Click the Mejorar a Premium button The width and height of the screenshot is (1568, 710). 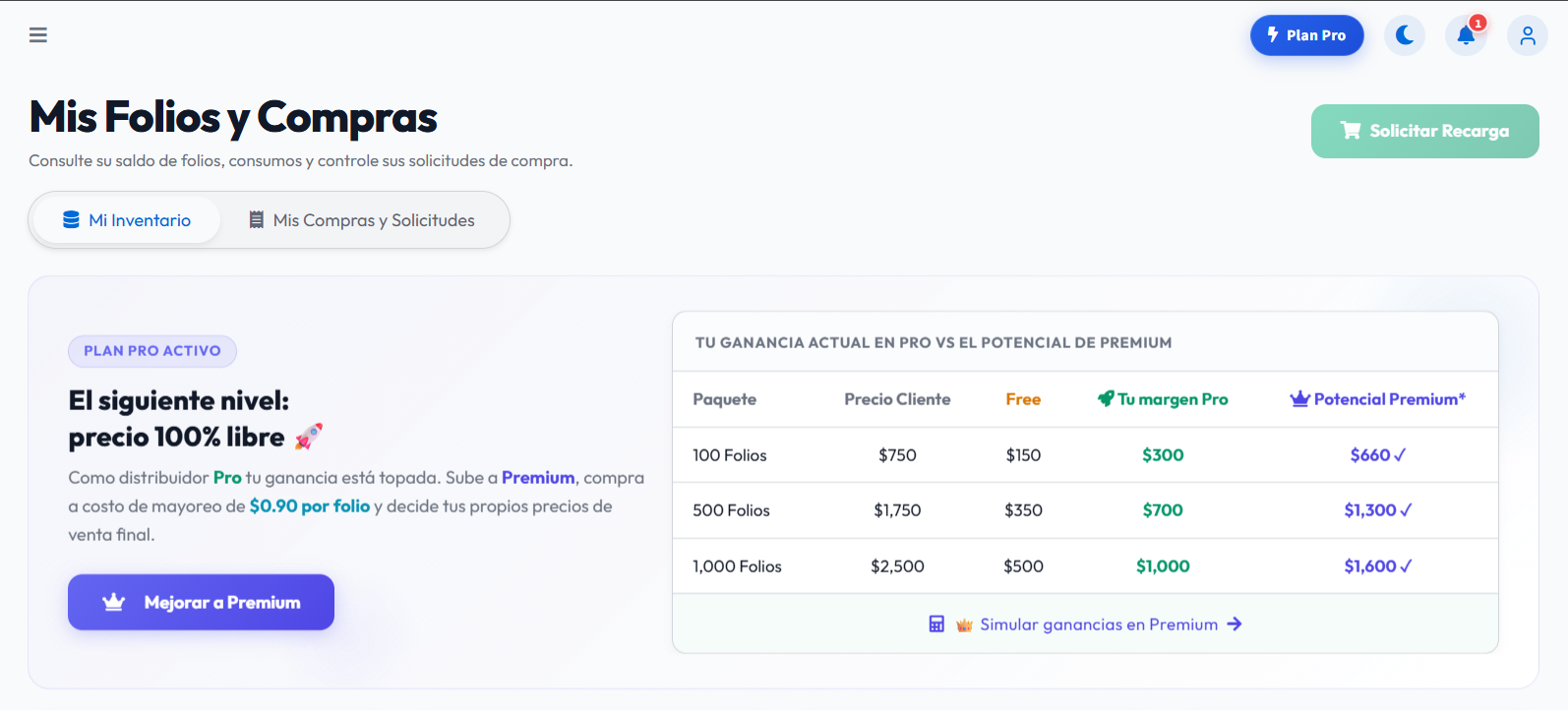(x=201, y=602)
